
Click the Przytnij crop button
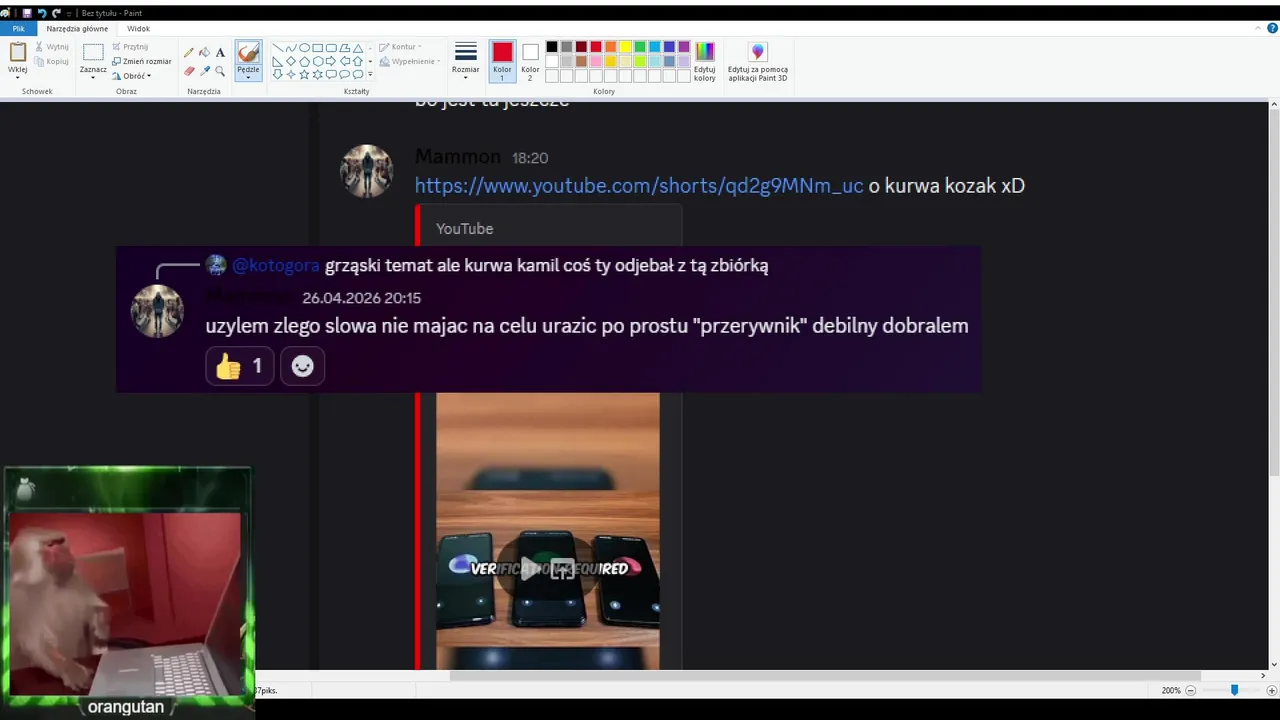[x=130, y=47]
